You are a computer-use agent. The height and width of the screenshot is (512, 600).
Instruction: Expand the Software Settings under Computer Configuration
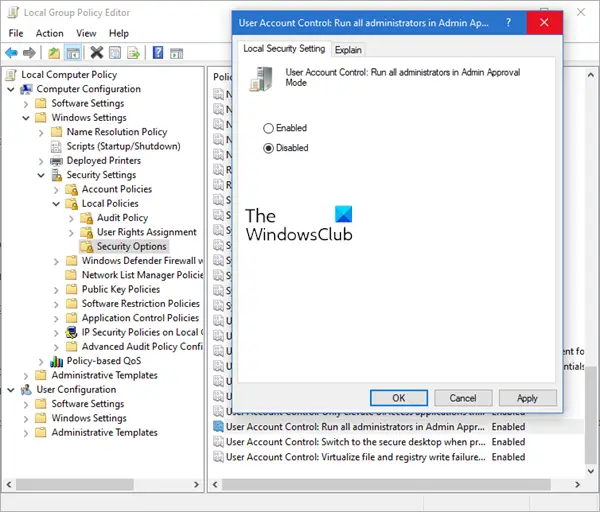click(26, 104)
